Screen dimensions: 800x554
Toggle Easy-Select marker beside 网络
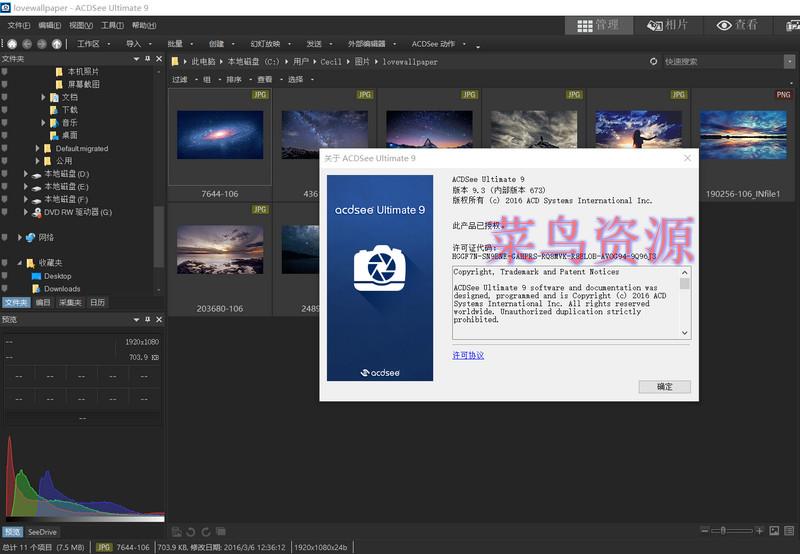(x=5, y=237)
